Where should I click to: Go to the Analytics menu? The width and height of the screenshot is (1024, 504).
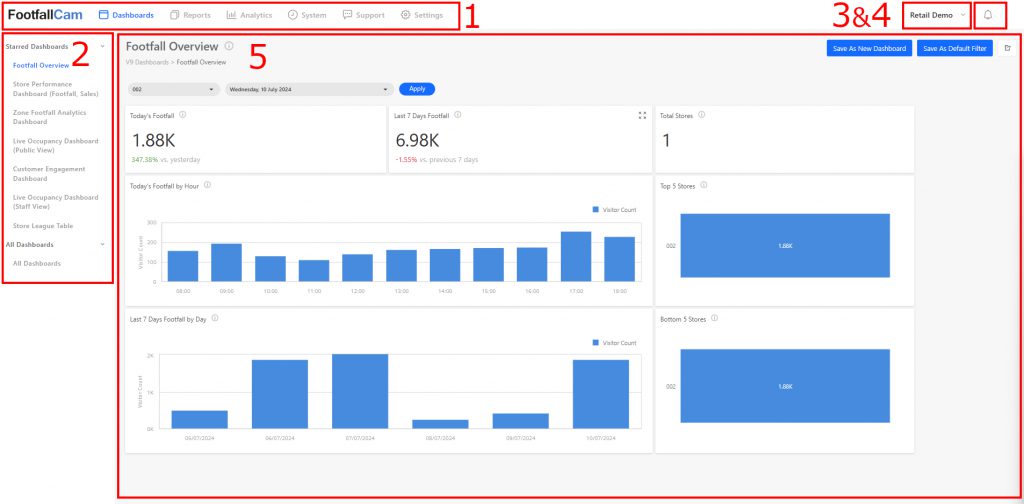coord(249,15)
